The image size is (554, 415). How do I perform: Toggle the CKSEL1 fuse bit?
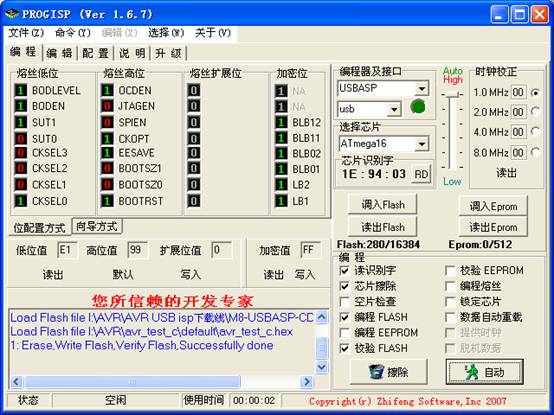[x=21, y=184]
